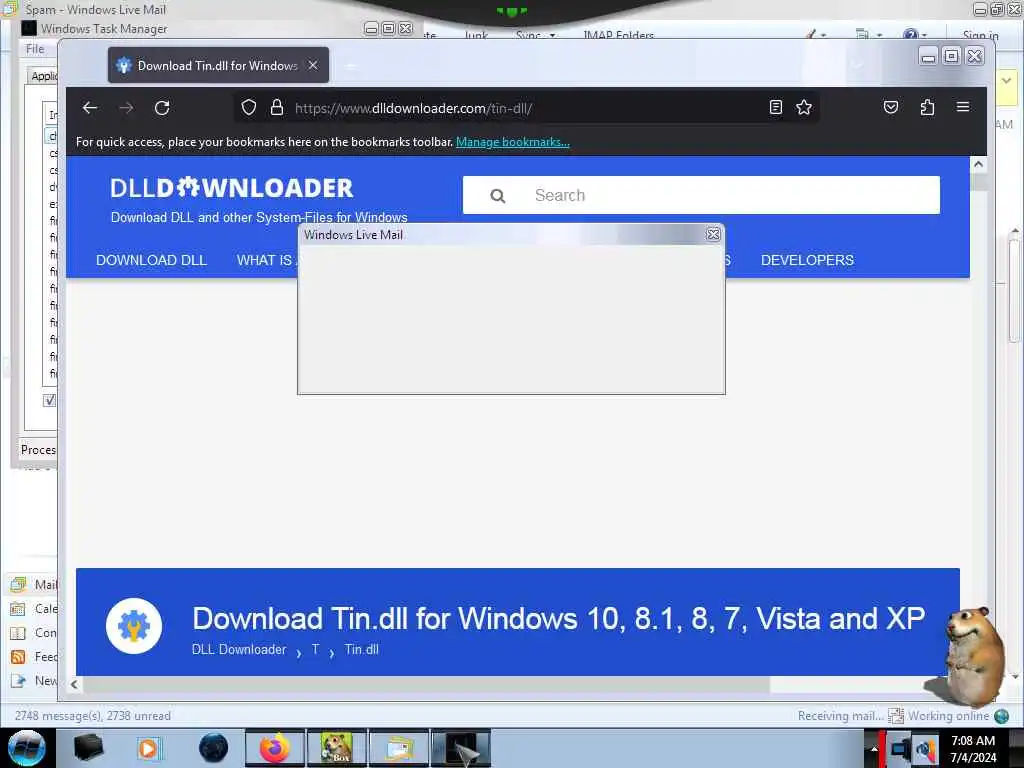Reload the page in Firefox
Viewport: 1024px width, 768px height.
point(162,108)
